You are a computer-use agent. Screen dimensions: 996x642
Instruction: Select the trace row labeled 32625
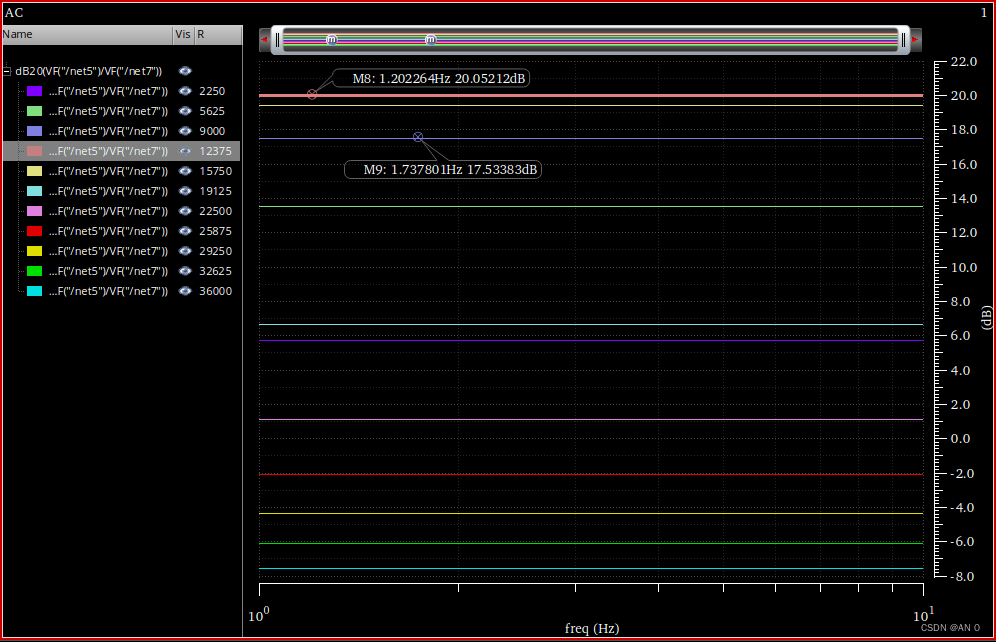[x=121, y=271]
